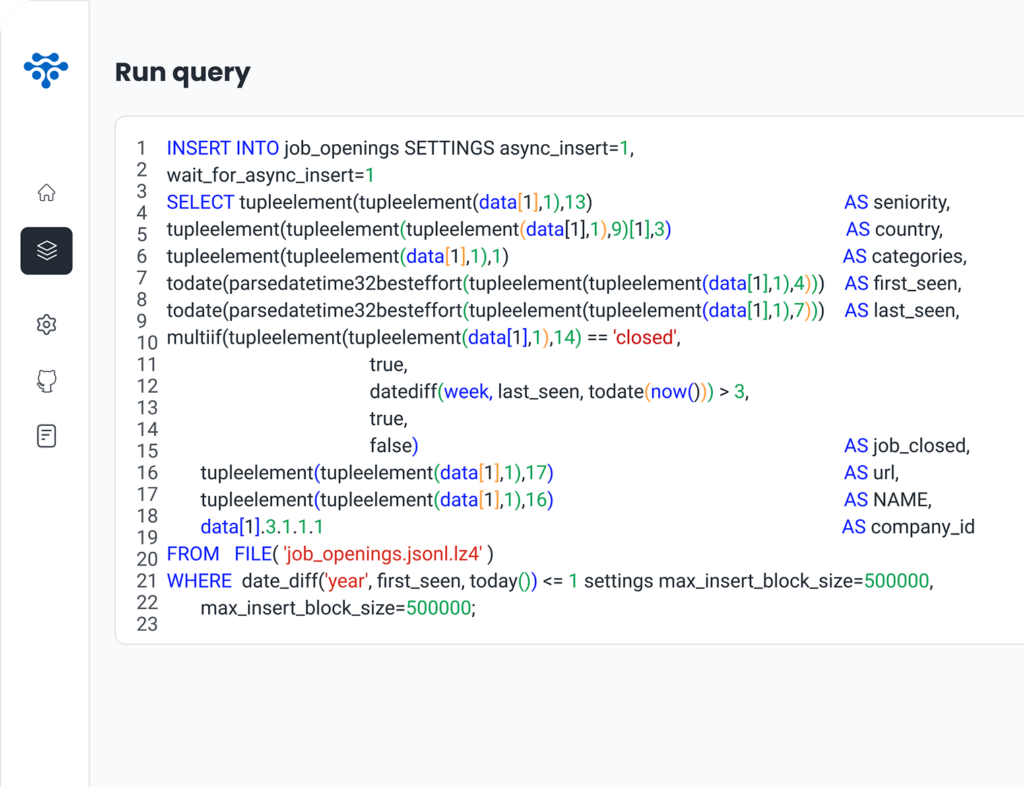This screenshot has height=787, width=1024.
Task: Open the document/logs icon in sidebar
Action: coord(46,436)
